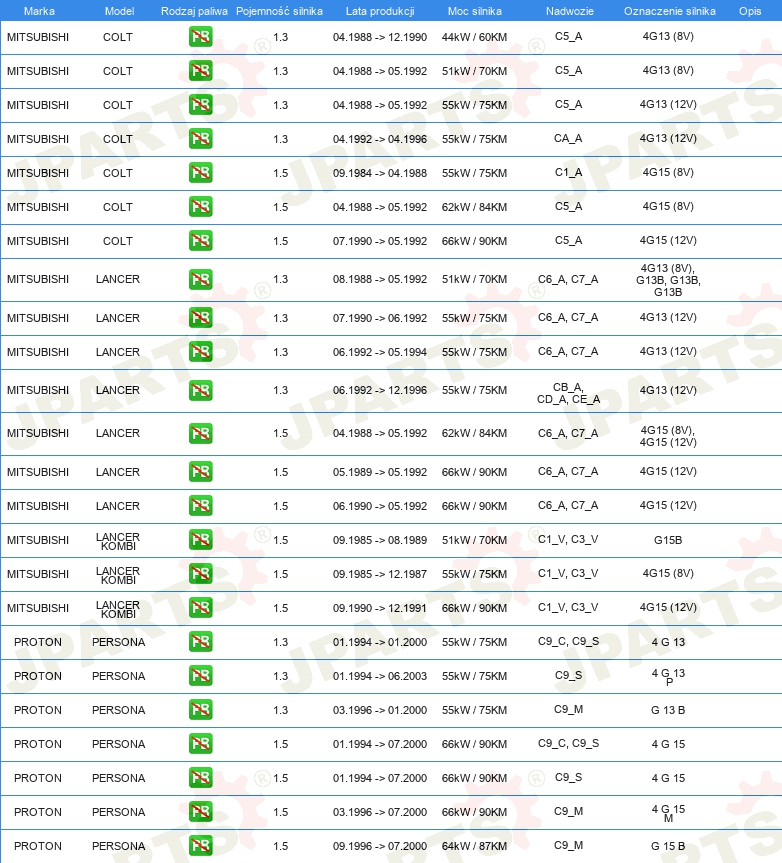Viewport: 782px width, 863px height.
Task: Select the 64kW / 87KM power cell
Action: tap(474, 846)
